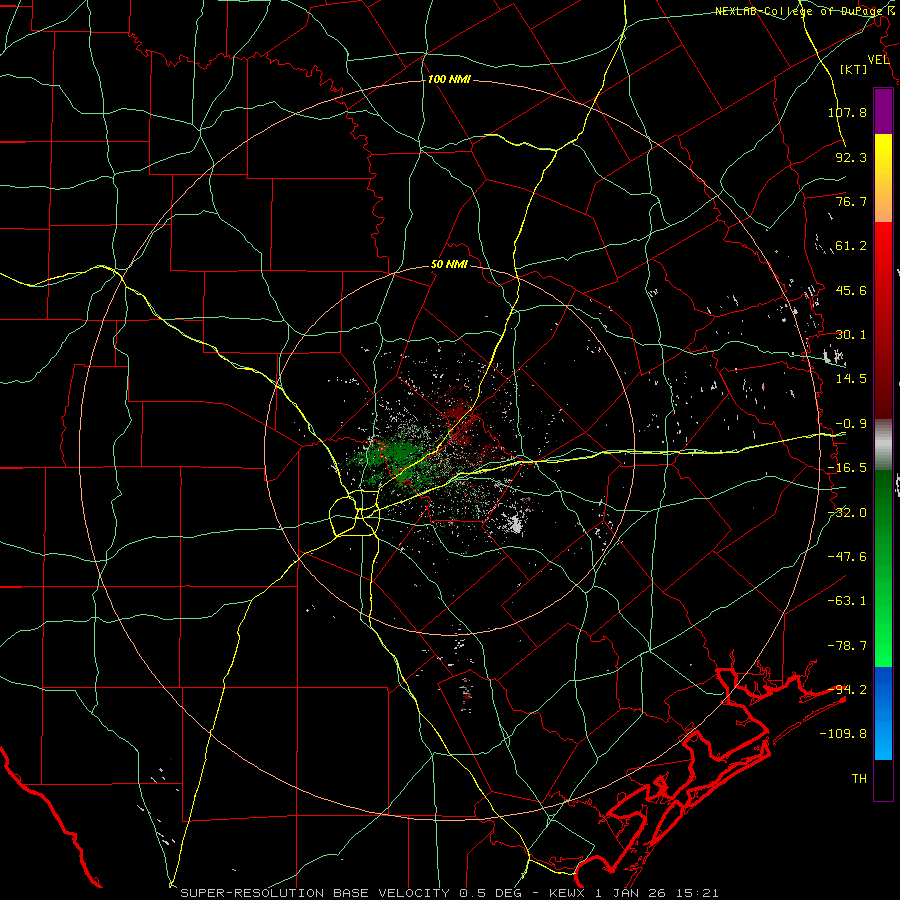This screenshot has height=900, width=900.
Task: Click the 76.7 velocity legend value
Action: (851, 201)
